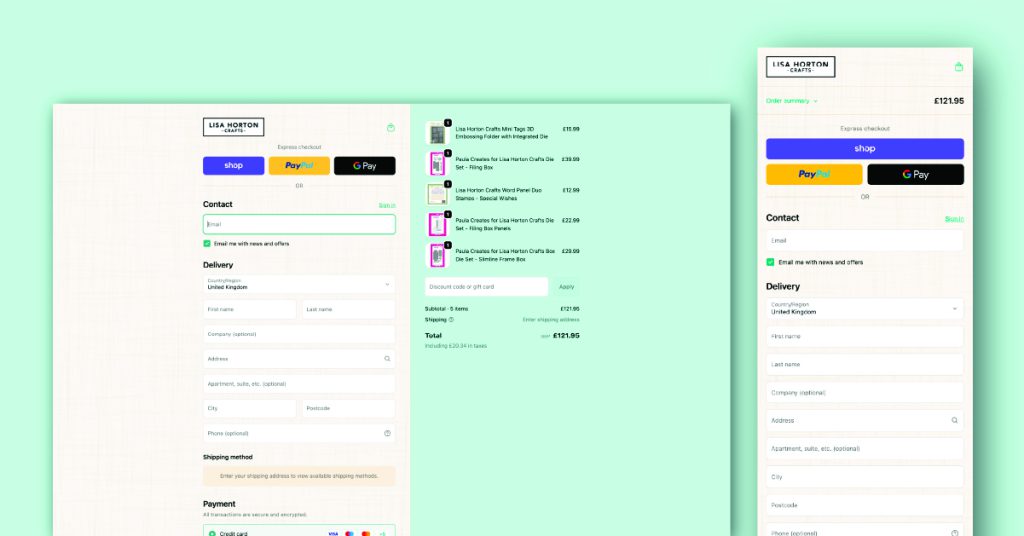This screenshot has height=536, width=1024.
Task: Toggle email news checkbox in desktop checkout
Action: (x=207, y=244)
